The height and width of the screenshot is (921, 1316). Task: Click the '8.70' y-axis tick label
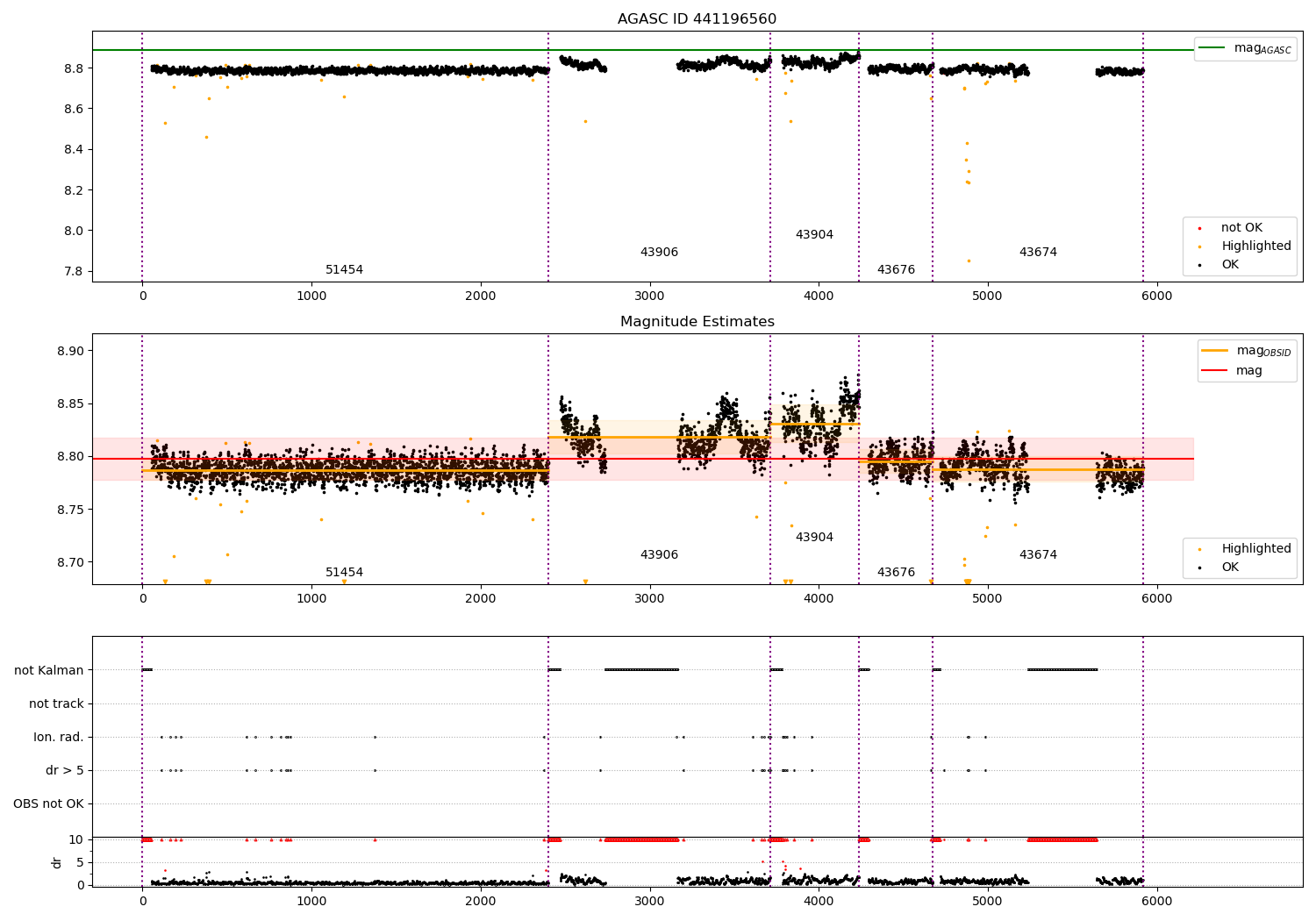point(70,562)
